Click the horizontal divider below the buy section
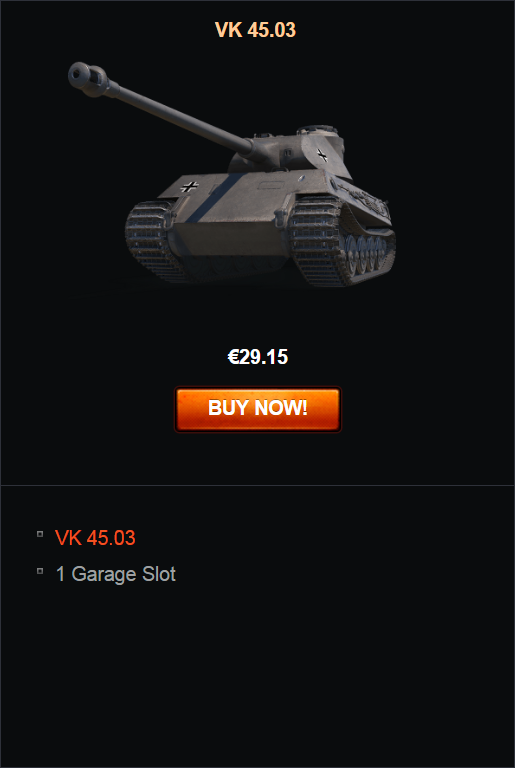This screenshot has width=515, height=768. (x=258, y=485)
